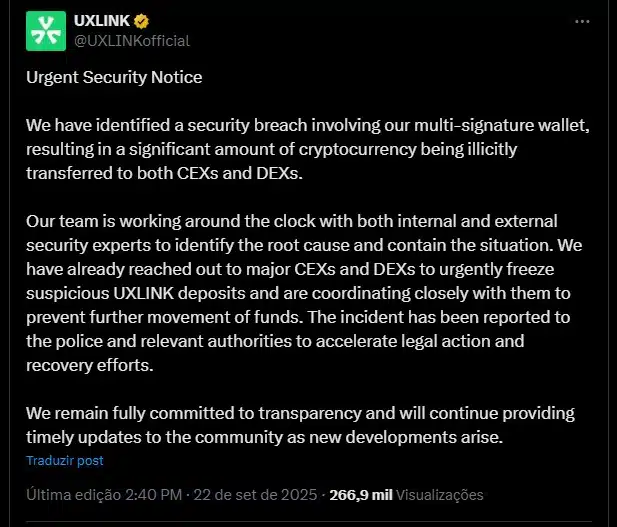This screenshot has width=617, height=527.
Task: Open the three-dot more options menu
Action: point(582,21)
